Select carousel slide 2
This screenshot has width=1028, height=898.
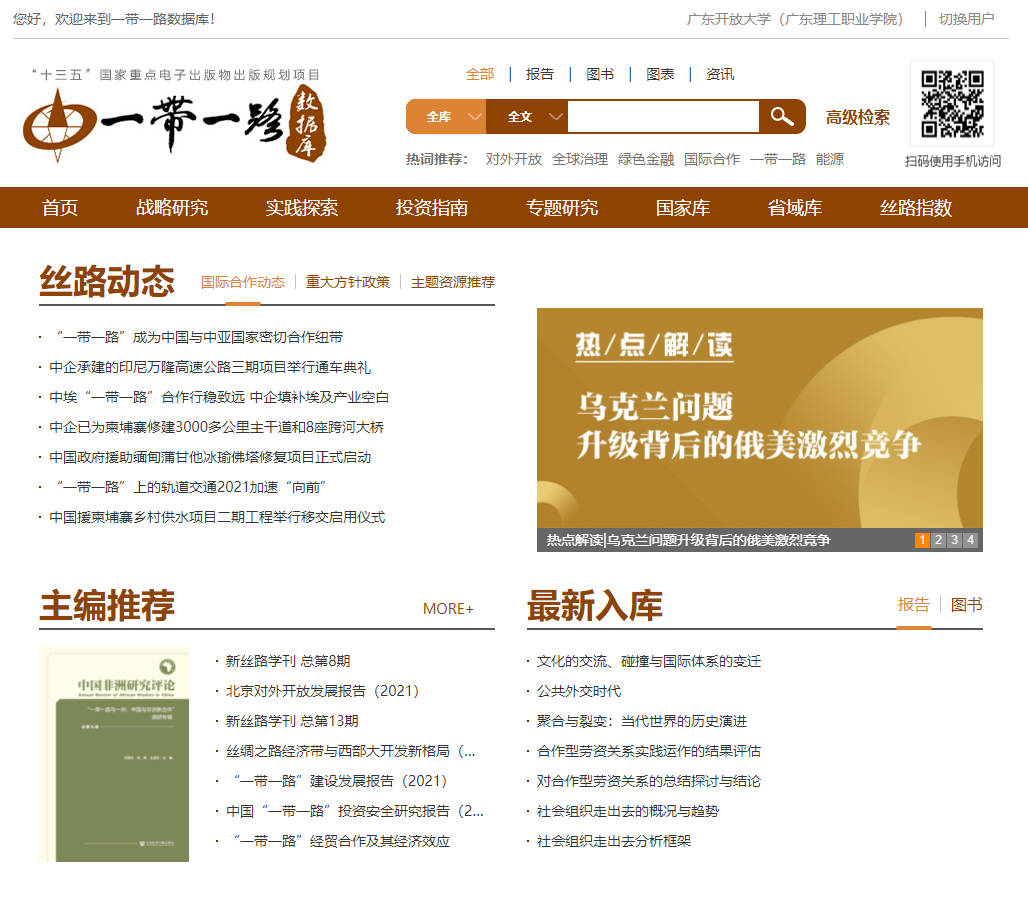pos(939,540)
